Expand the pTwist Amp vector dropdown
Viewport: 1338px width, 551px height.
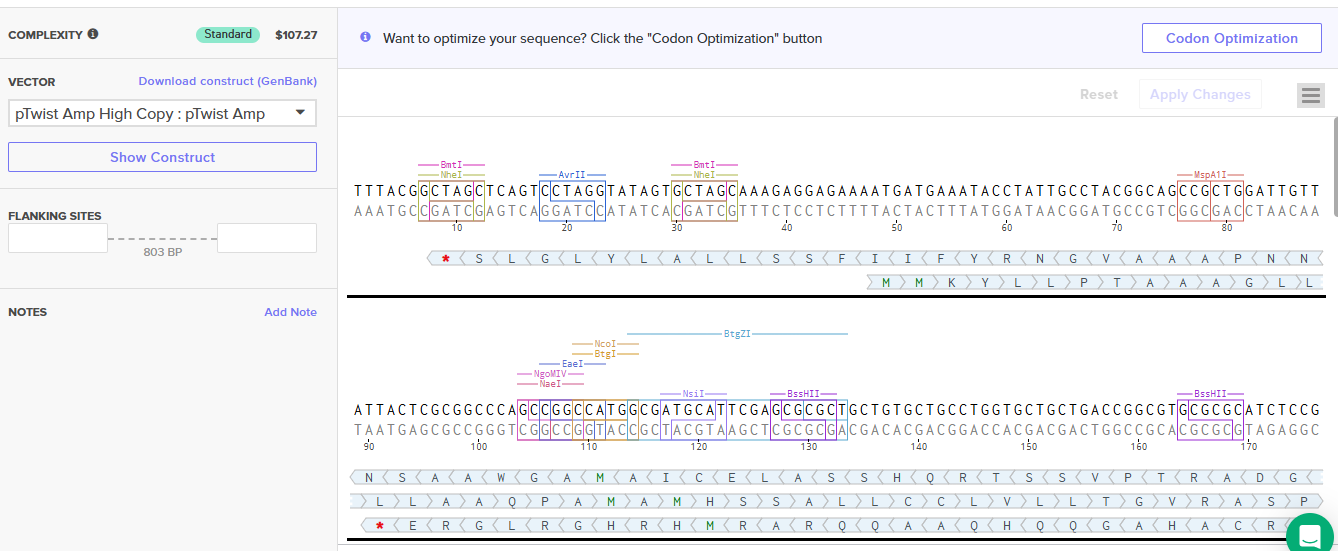(x=162, y=114)
